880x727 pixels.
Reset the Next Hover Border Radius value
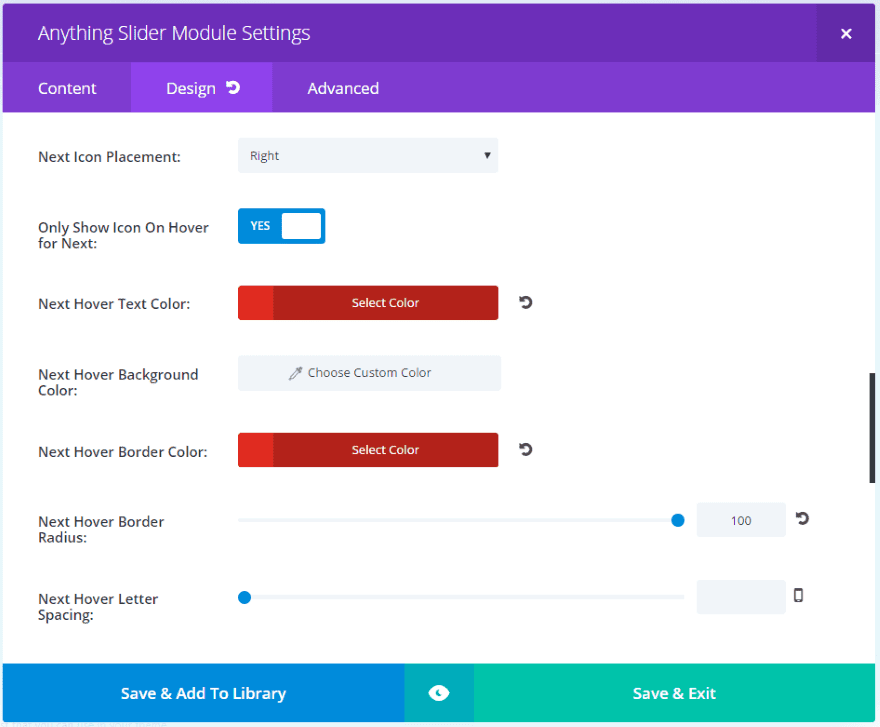[x=802, y=518]
